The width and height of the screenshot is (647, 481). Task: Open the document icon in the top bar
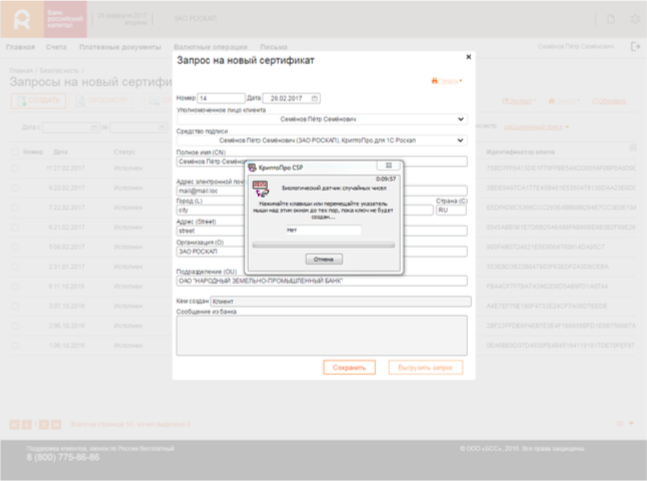[611, 19]
